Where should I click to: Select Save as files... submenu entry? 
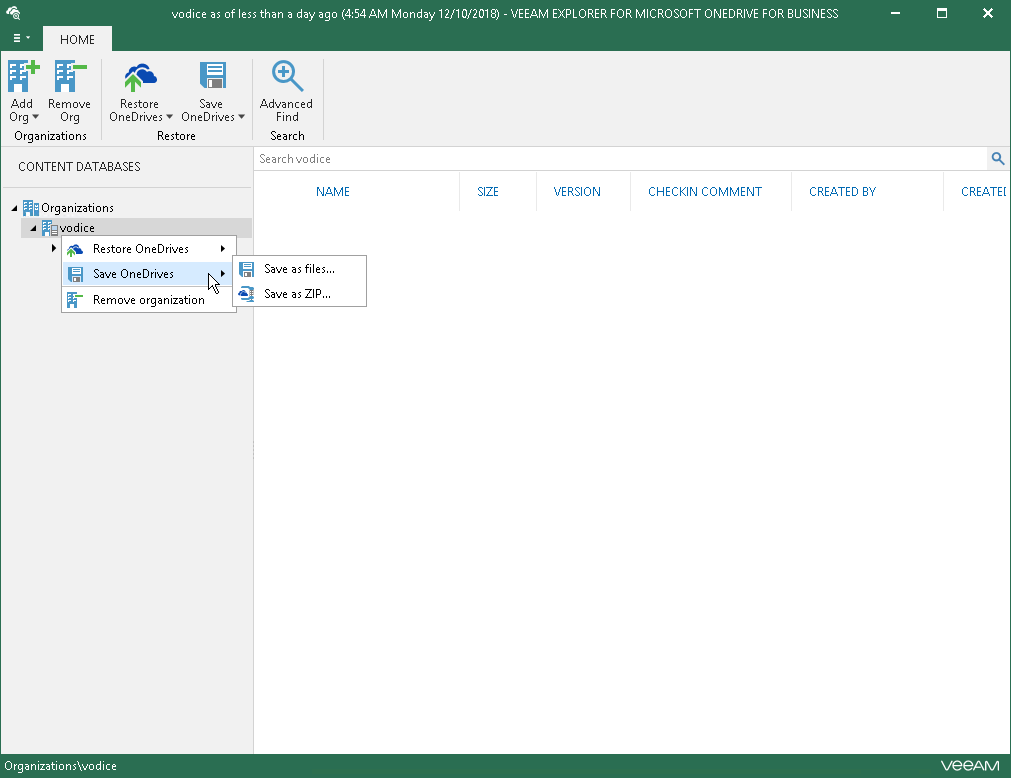300,269
